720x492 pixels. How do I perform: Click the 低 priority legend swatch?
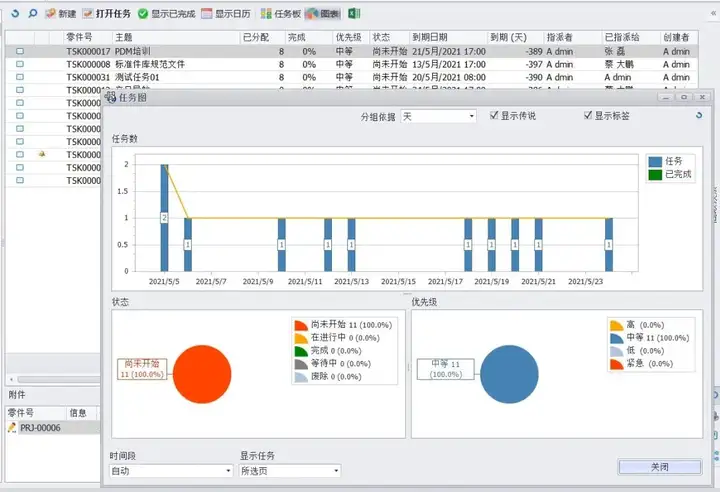click(617, 351)
